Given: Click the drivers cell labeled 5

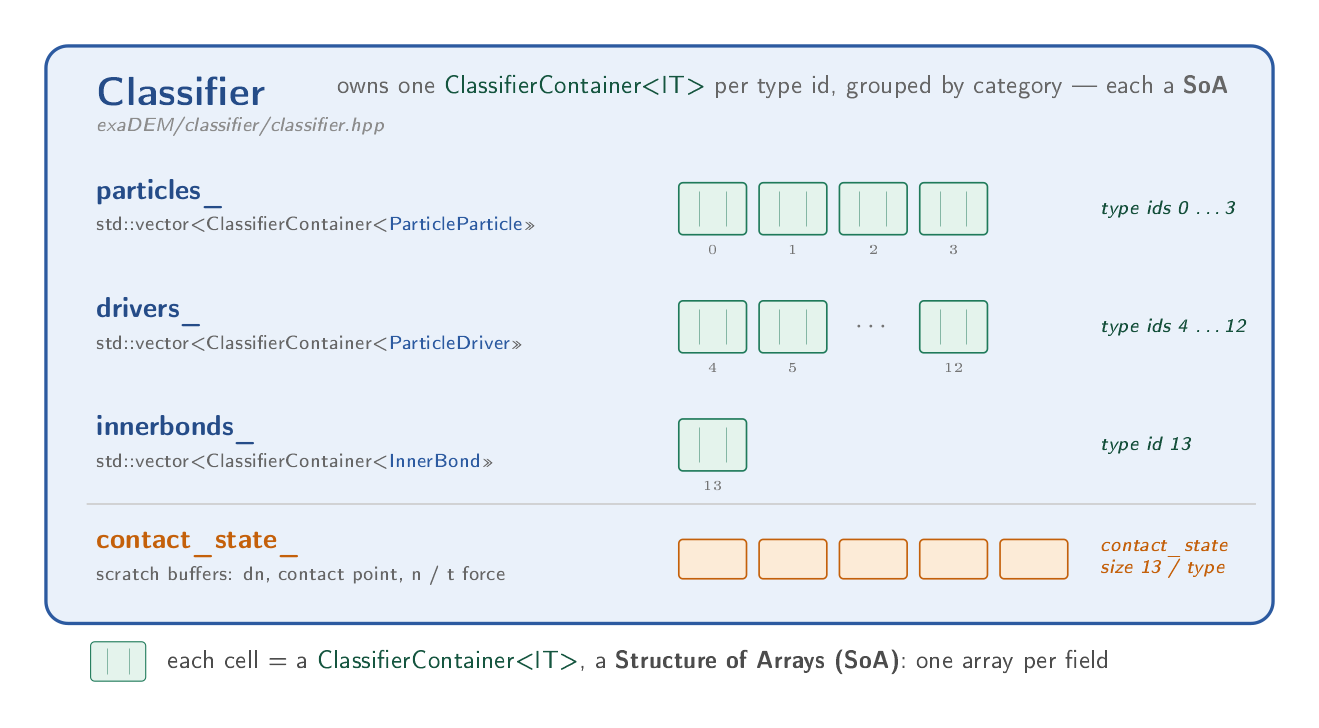Looking at the screenshot, I should click(x=793, y=327).
